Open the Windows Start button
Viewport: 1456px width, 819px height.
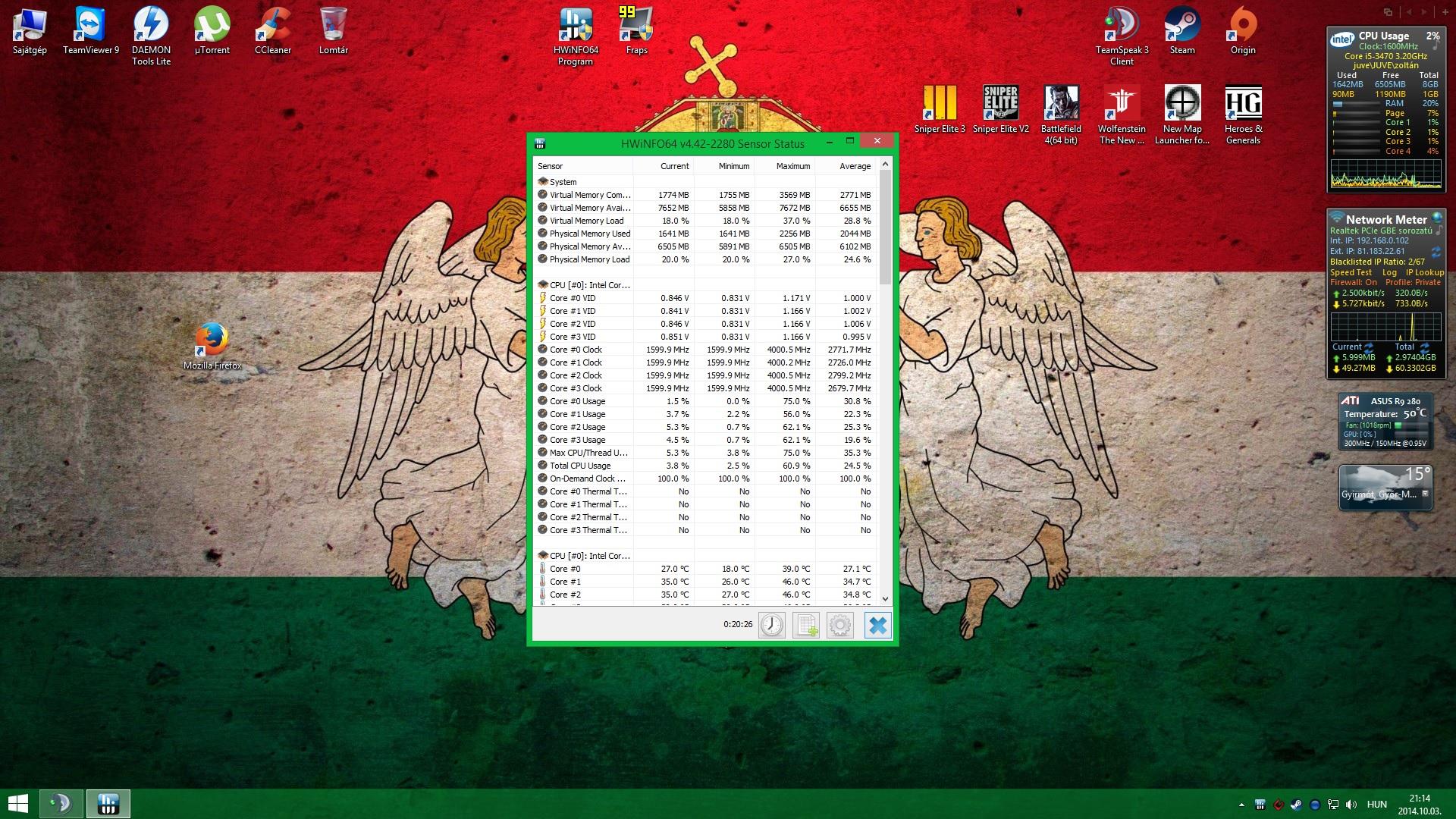[x=17, y=804]
